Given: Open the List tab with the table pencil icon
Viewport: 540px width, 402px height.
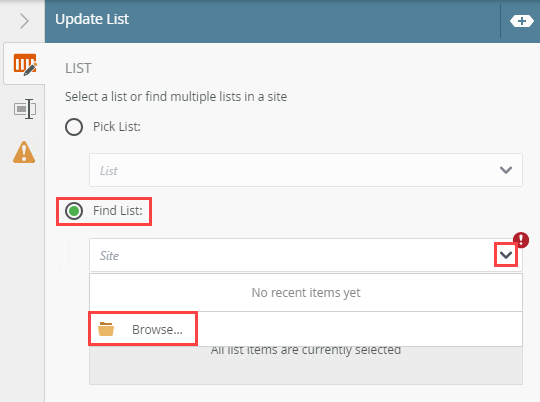Looking at the screenshot, I should [x=24, y=64].
